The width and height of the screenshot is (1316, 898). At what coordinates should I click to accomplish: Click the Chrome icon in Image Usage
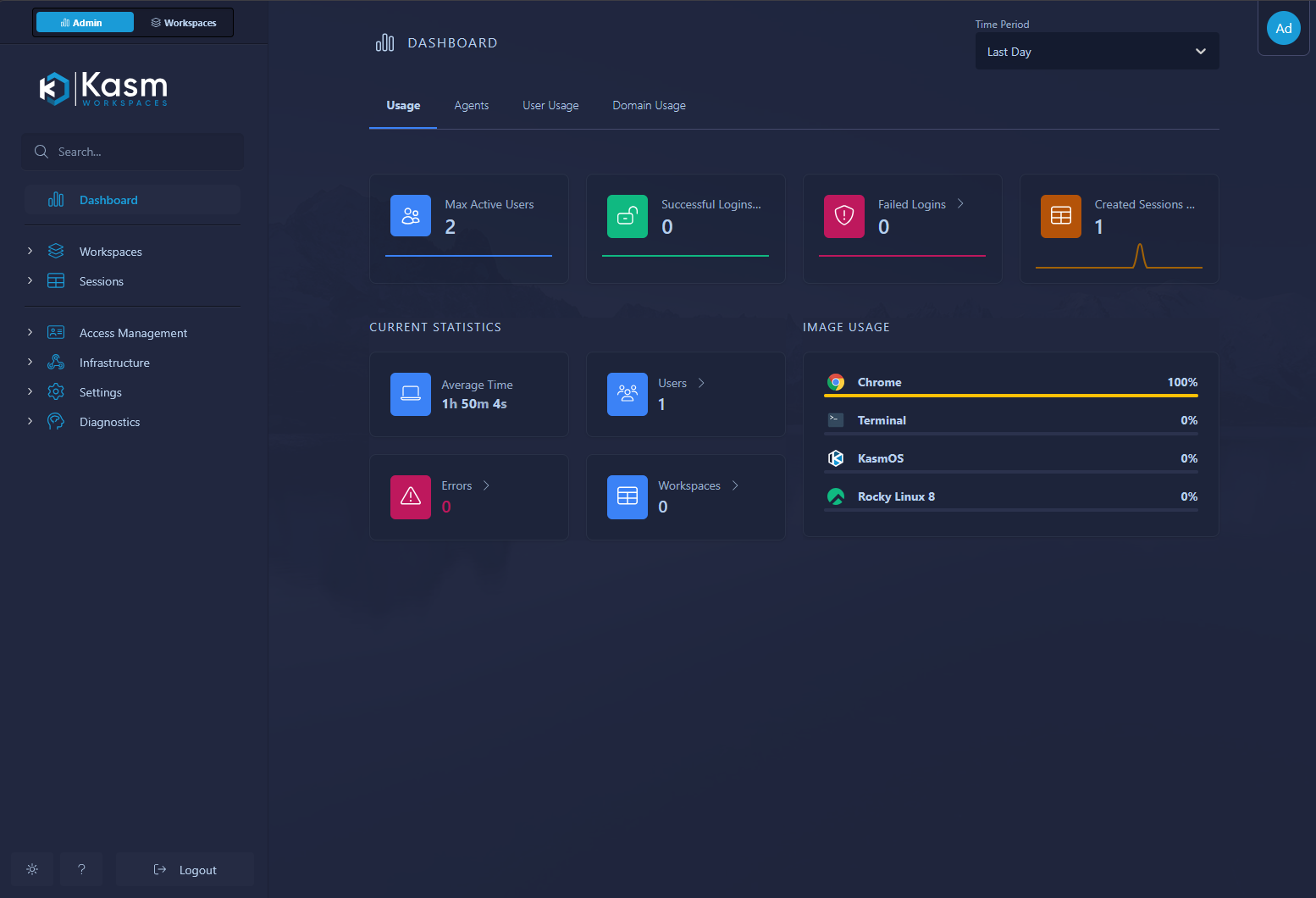coord(836,382)
